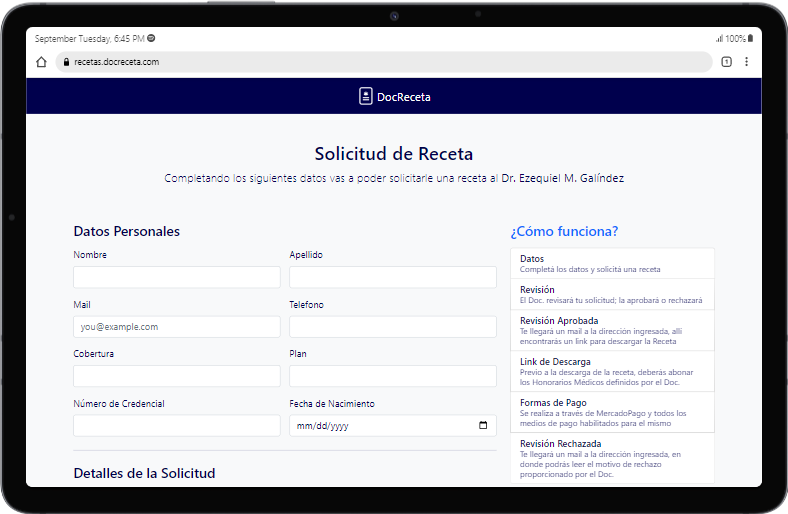Focus the Número de Credencial field
Screen dimensions: 788x514
click(177, 426)
